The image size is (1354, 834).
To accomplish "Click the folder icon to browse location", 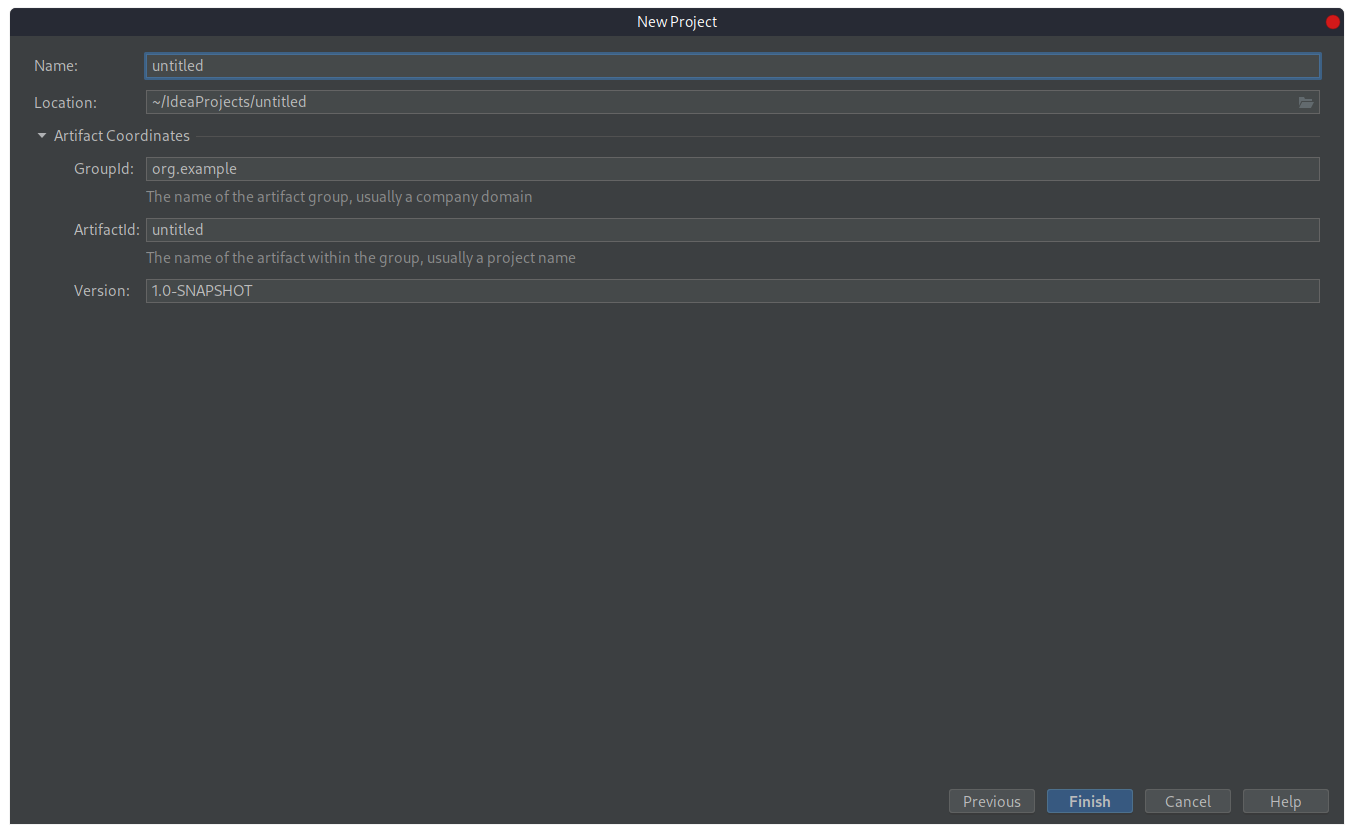I will pyautogui.click(x=1306, y=102).
